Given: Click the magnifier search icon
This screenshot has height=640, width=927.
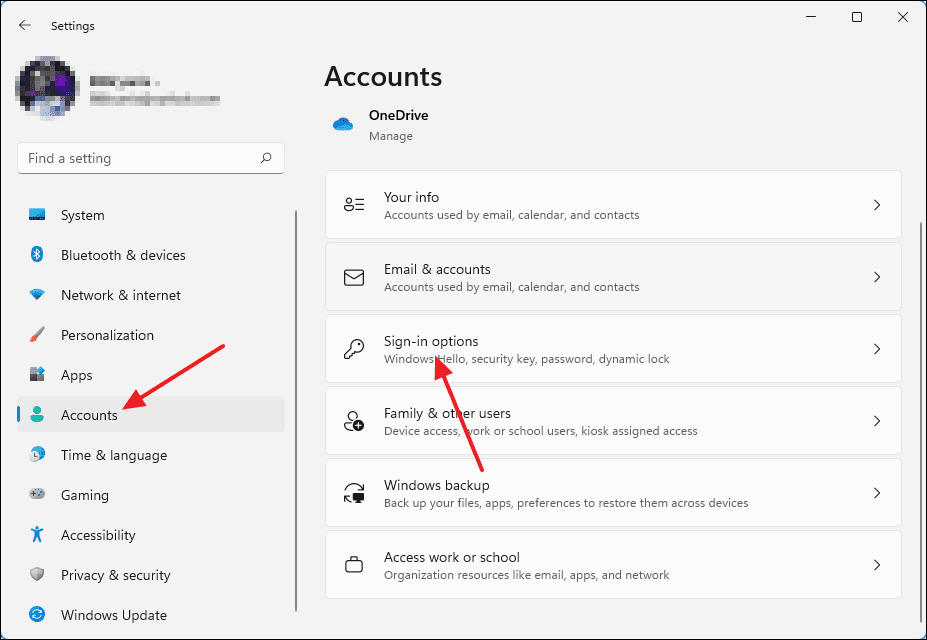Looking at the screenshot, I should 266,158.
